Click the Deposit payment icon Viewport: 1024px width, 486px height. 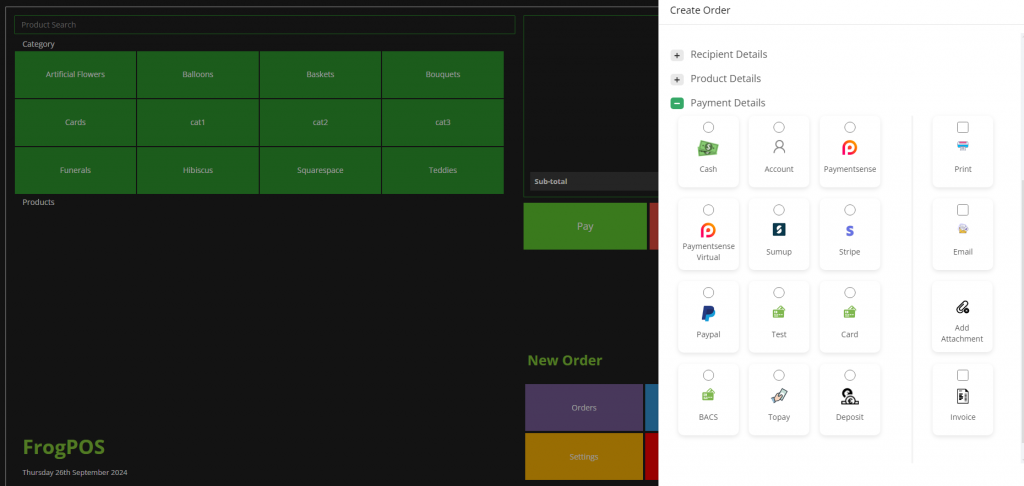point(849,395)
